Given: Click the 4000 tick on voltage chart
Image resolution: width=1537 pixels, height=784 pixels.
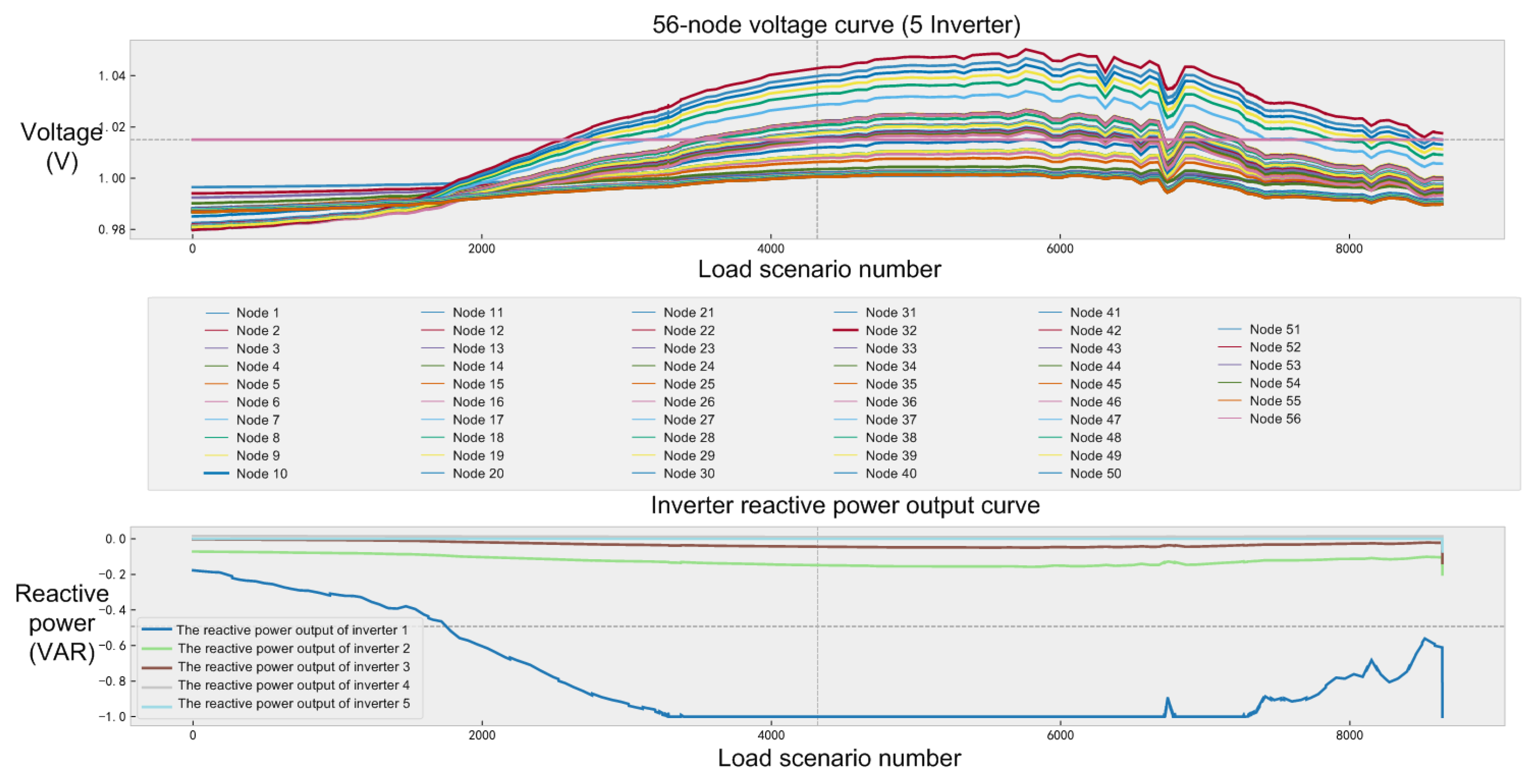Looking at the screenshot, I should point(770,249).
